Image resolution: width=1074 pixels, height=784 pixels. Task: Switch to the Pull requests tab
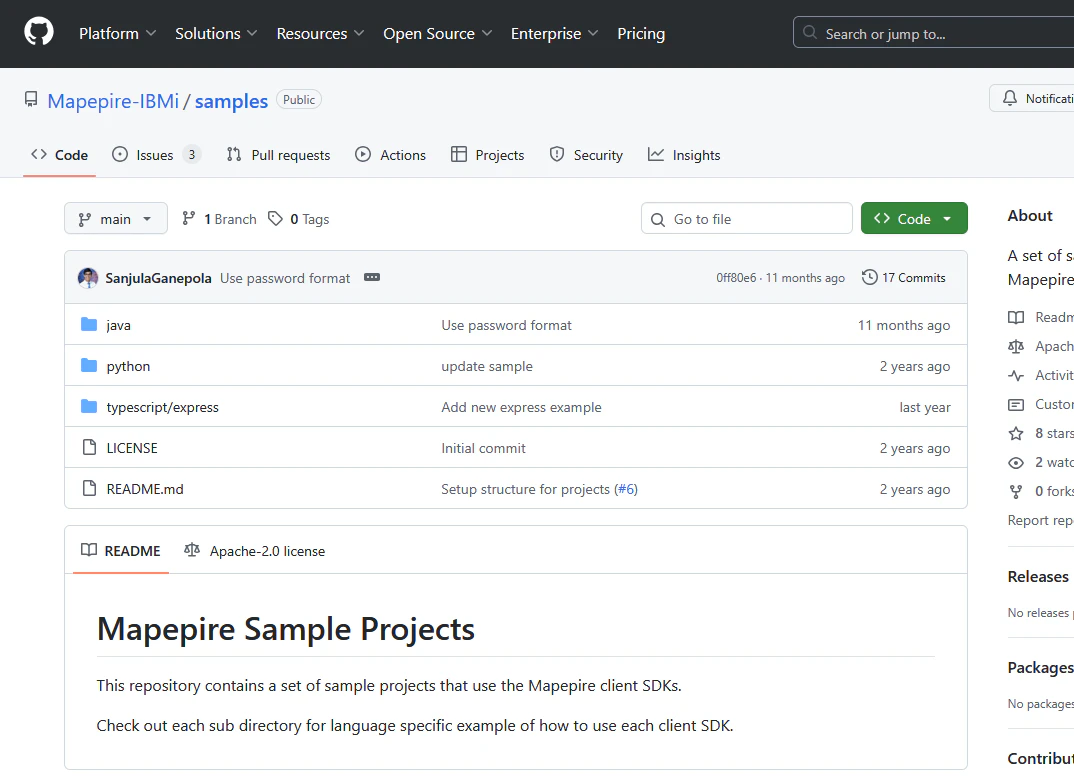278,155
